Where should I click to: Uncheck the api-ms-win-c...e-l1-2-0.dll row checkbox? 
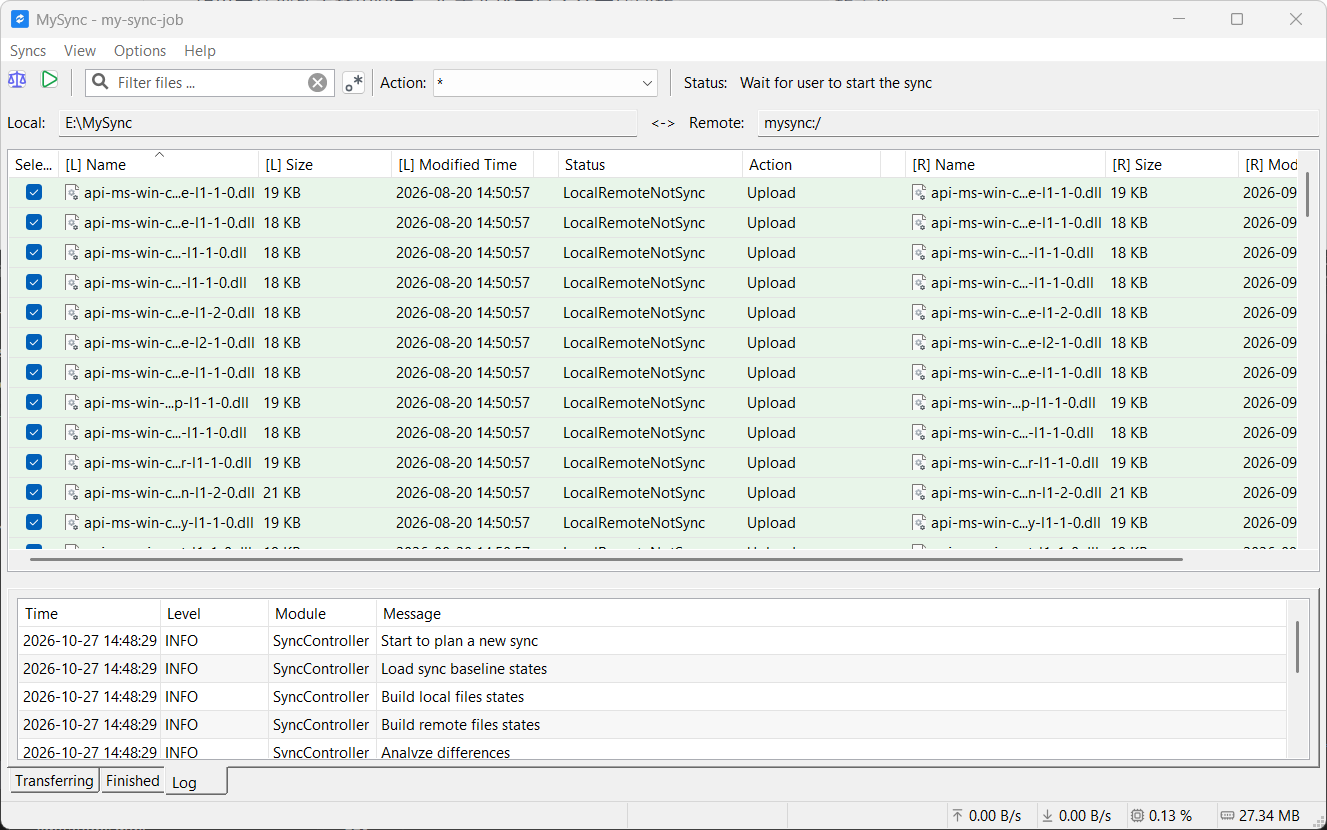pos(34,313)
